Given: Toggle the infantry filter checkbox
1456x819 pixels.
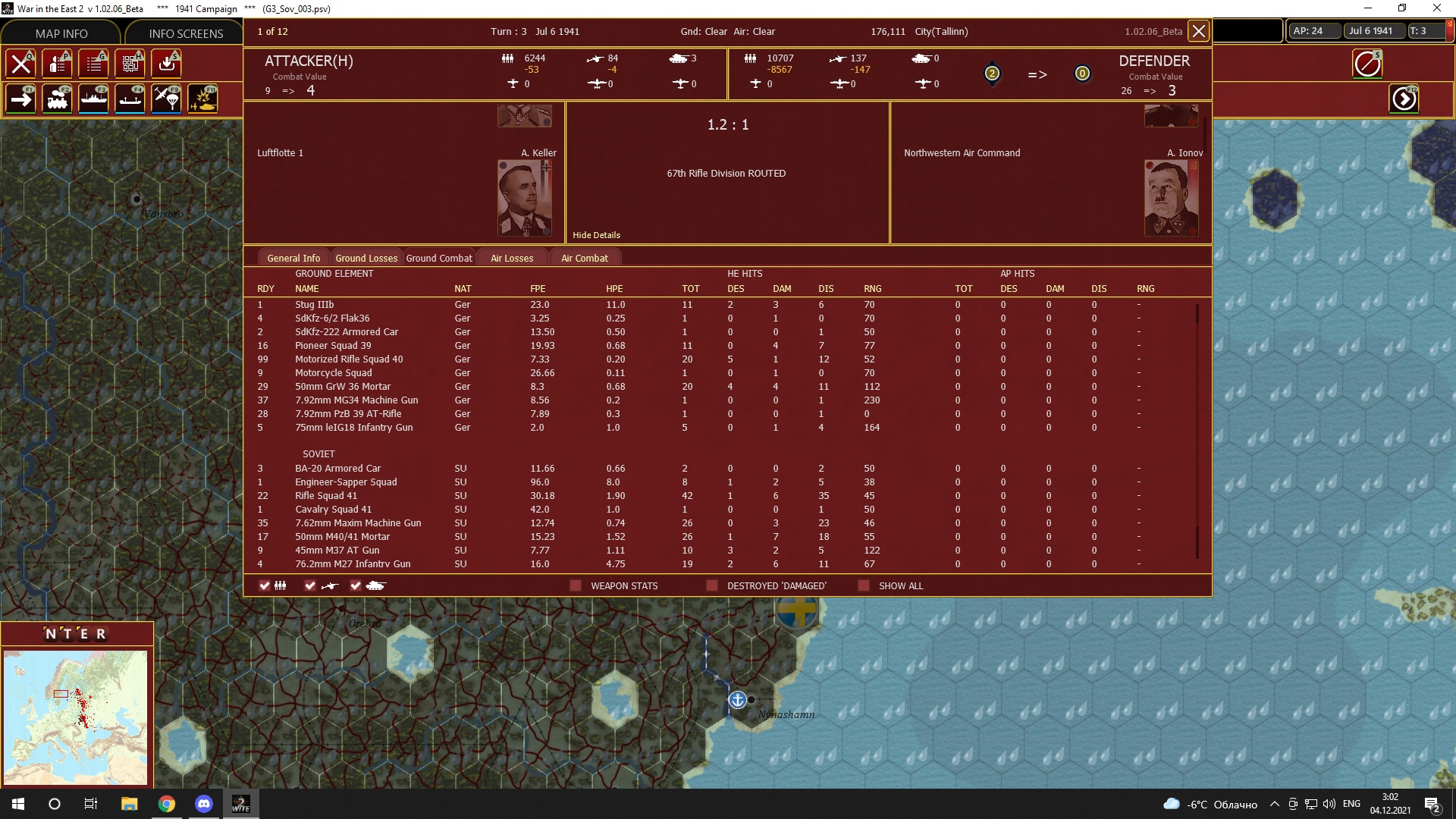Looking at the screenshot, I should point(265,585).
